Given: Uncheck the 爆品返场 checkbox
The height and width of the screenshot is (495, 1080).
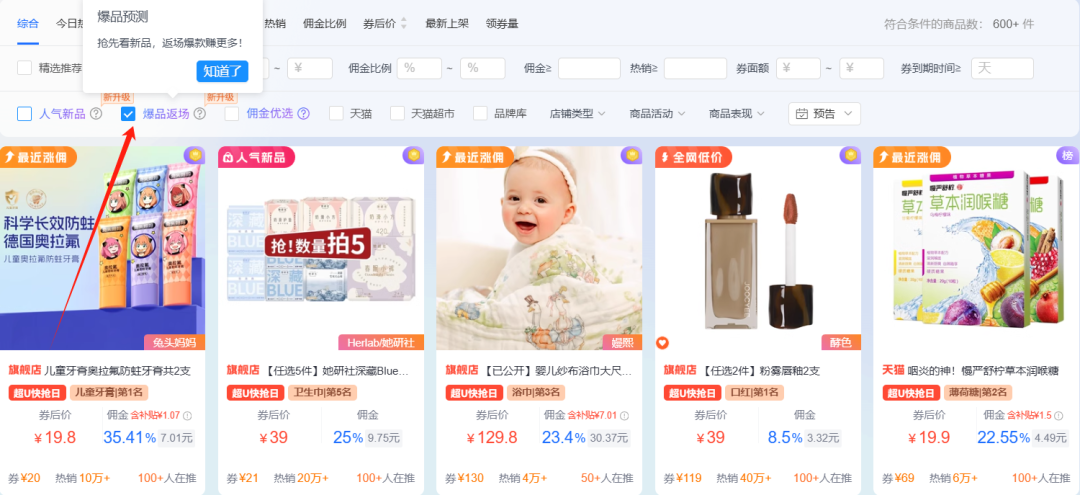Looking at the screenshot, I should point(127,114).
